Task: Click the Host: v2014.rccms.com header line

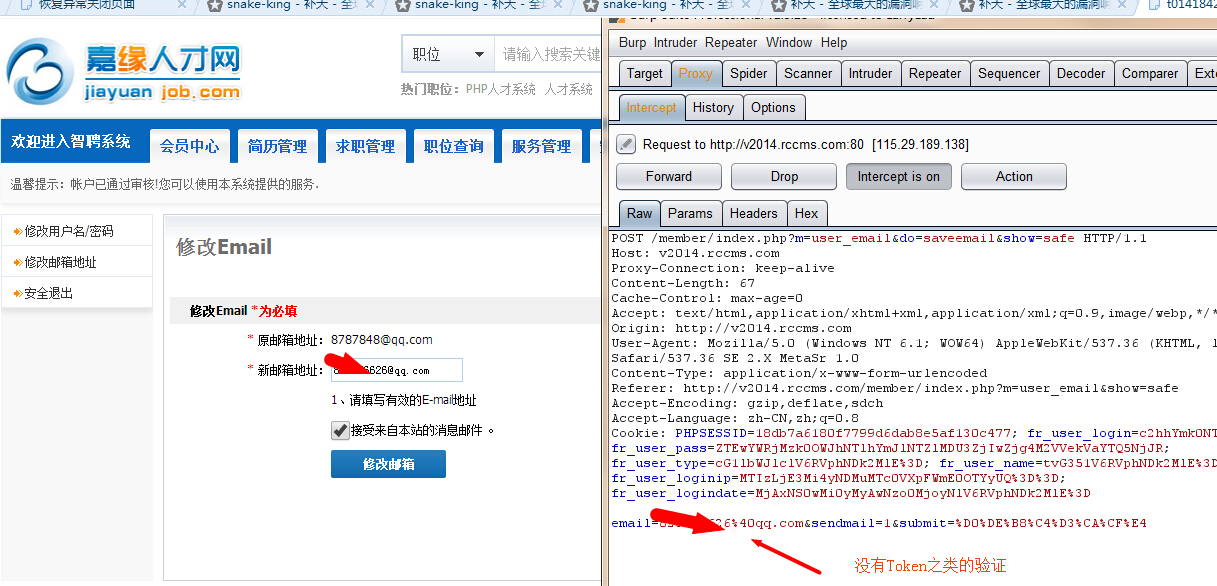Action: click(695, 253)
